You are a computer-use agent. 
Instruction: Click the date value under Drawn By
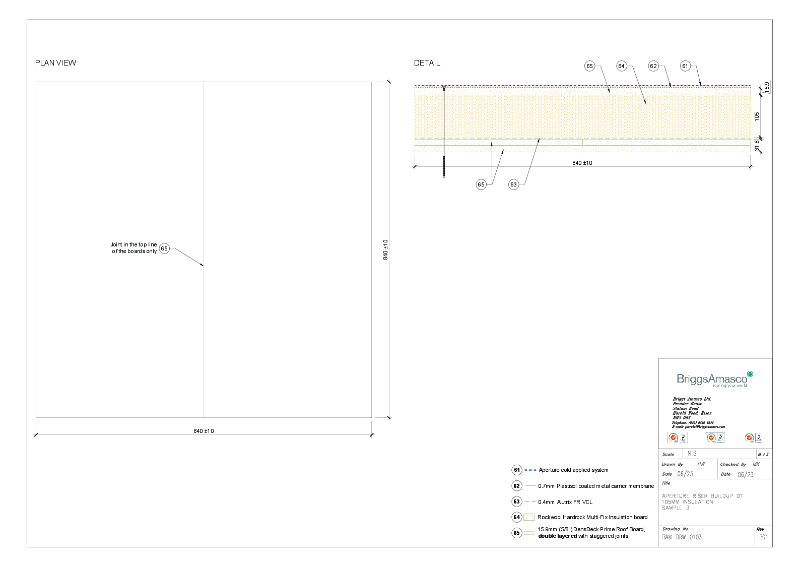point(685,474)
